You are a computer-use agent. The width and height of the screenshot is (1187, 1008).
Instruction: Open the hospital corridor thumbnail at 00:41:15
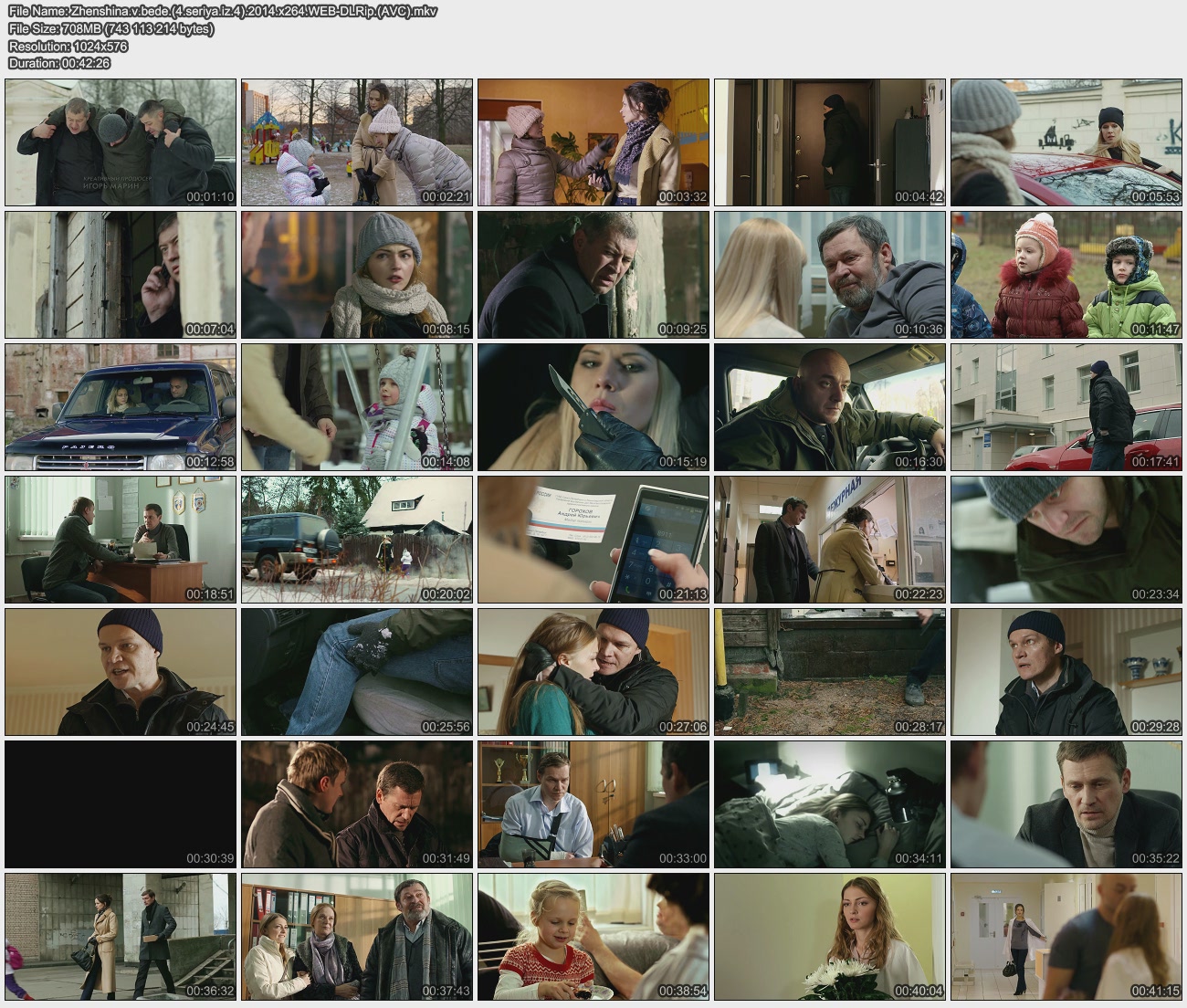[1066, 937]
